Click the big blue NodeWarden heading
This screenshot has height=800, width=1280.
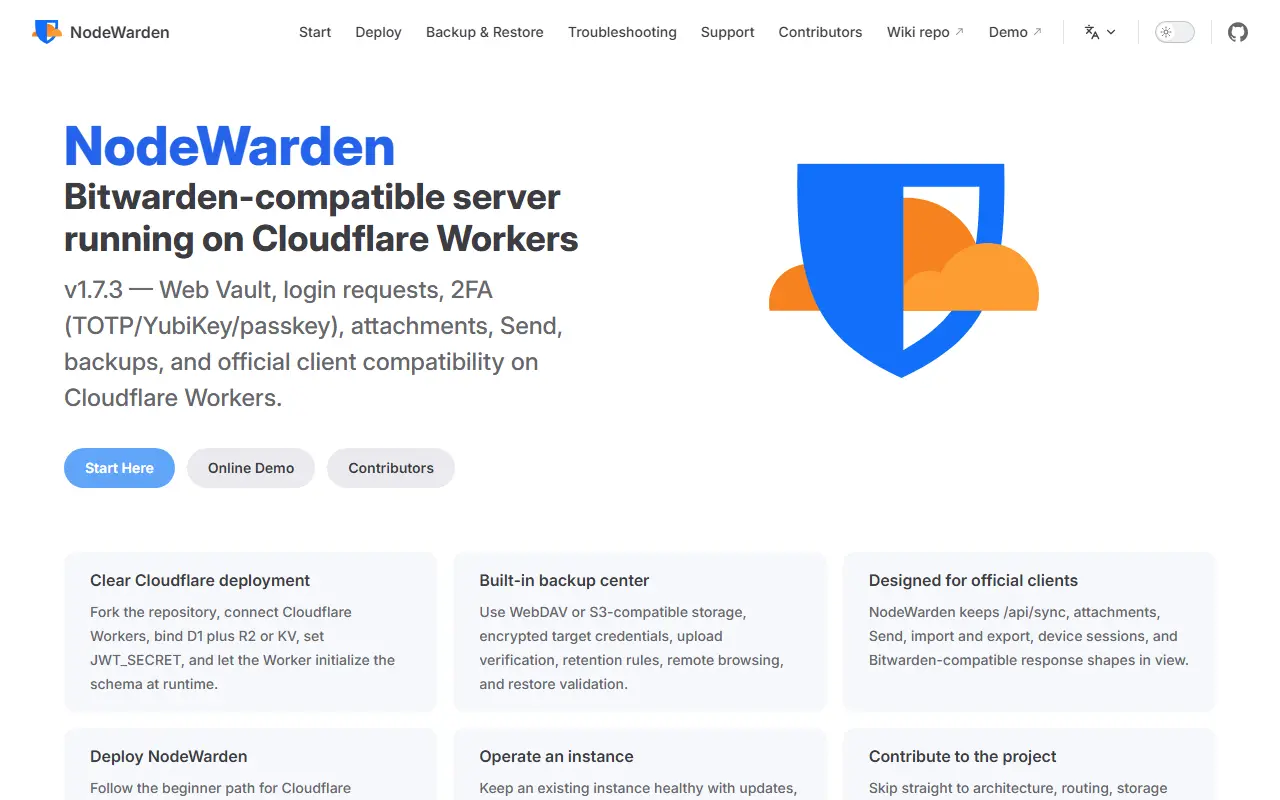tap(229, 147)
